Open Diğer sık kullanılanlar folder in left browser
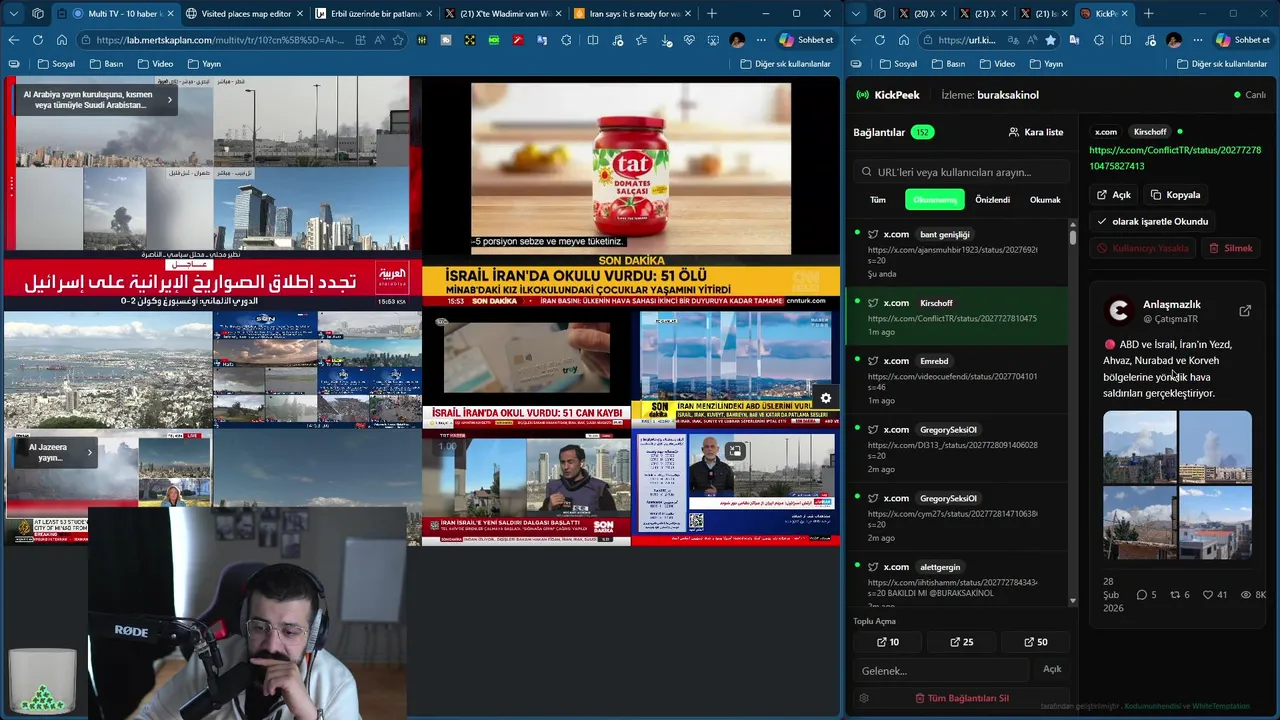This screenshot has height=720, width=1280. point(786,64)
